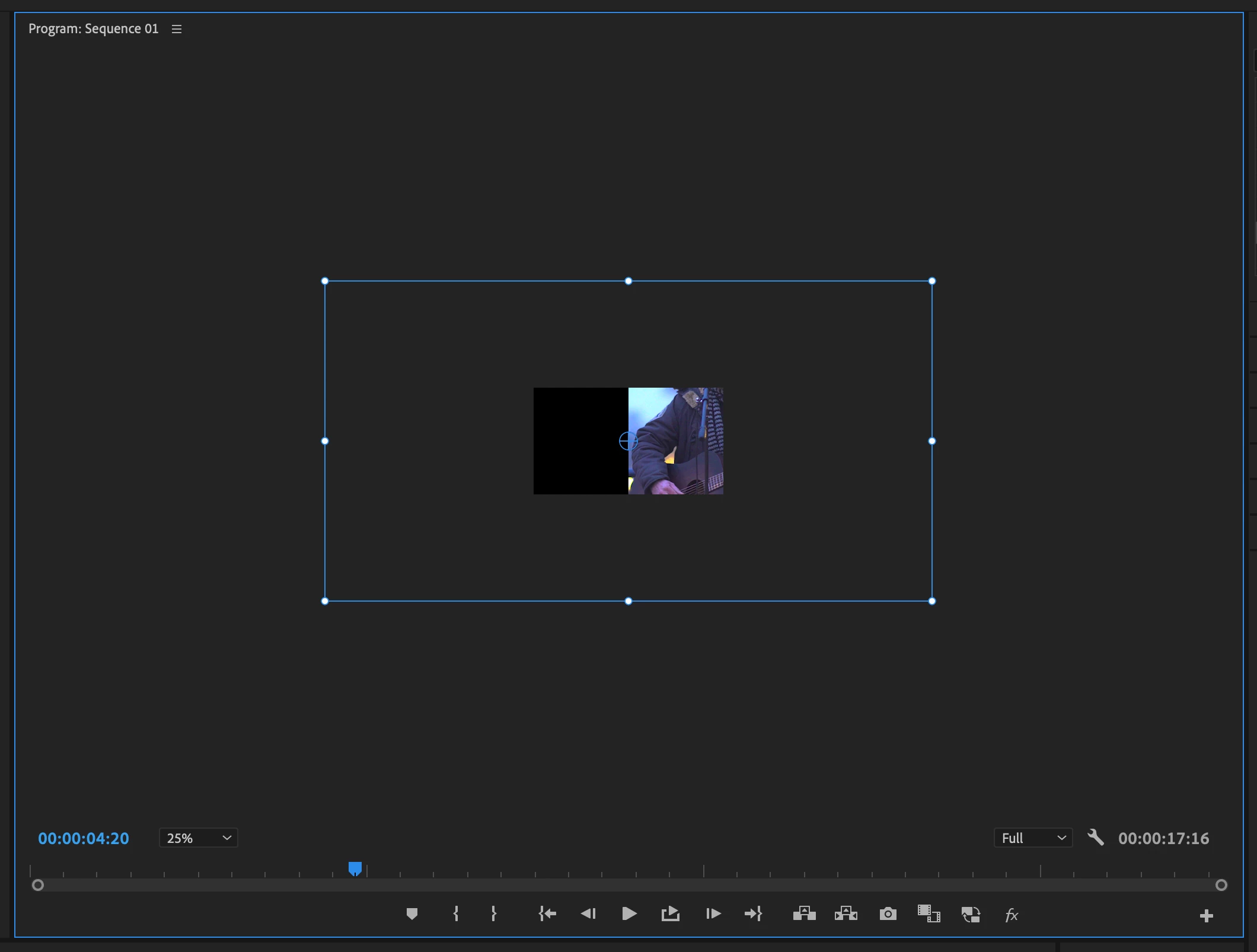The width and height of the screenshot is (1257, 952).
Task: Click the Play In to Out icon
Action: pyautogui.click(x=671, y=914)
